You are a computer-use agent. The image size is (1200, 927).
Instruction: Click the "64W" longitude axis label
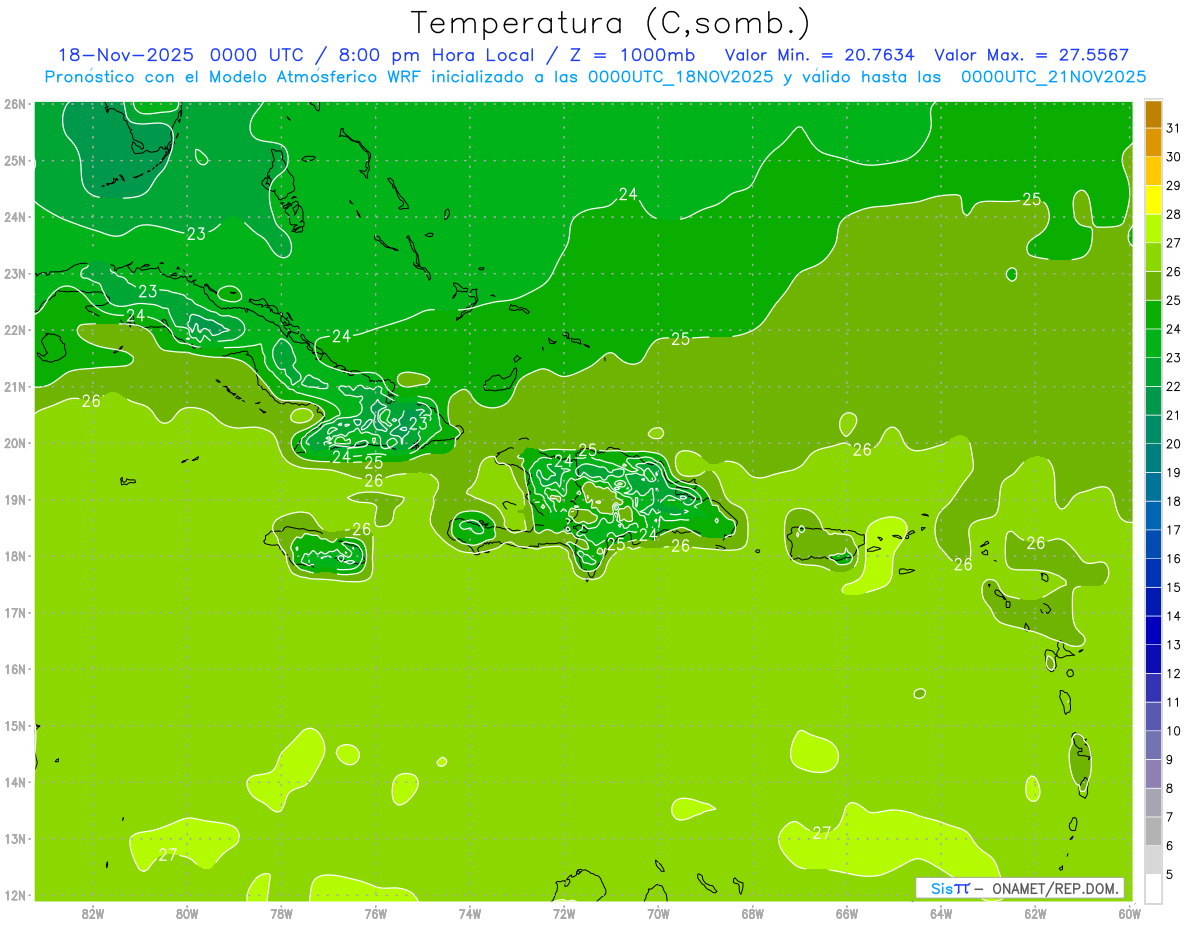941,913
